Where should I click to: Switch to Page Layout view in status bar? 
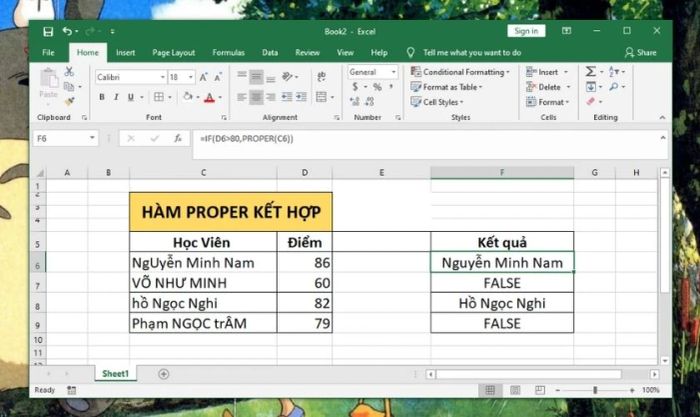515,390
